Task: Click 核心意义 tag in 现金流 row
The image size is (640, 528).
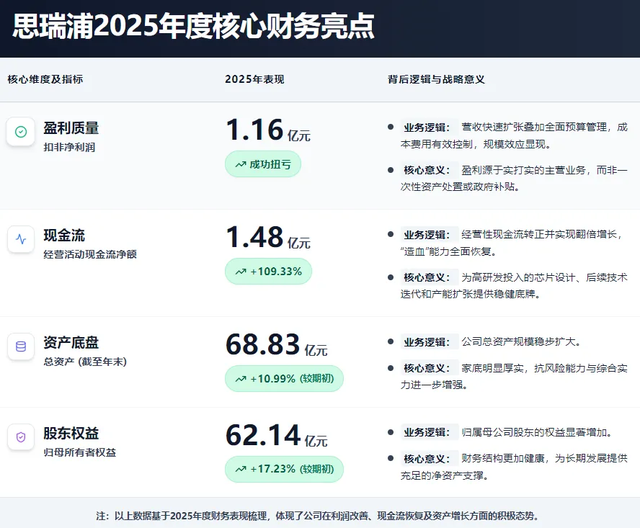Action: [427, 277]
